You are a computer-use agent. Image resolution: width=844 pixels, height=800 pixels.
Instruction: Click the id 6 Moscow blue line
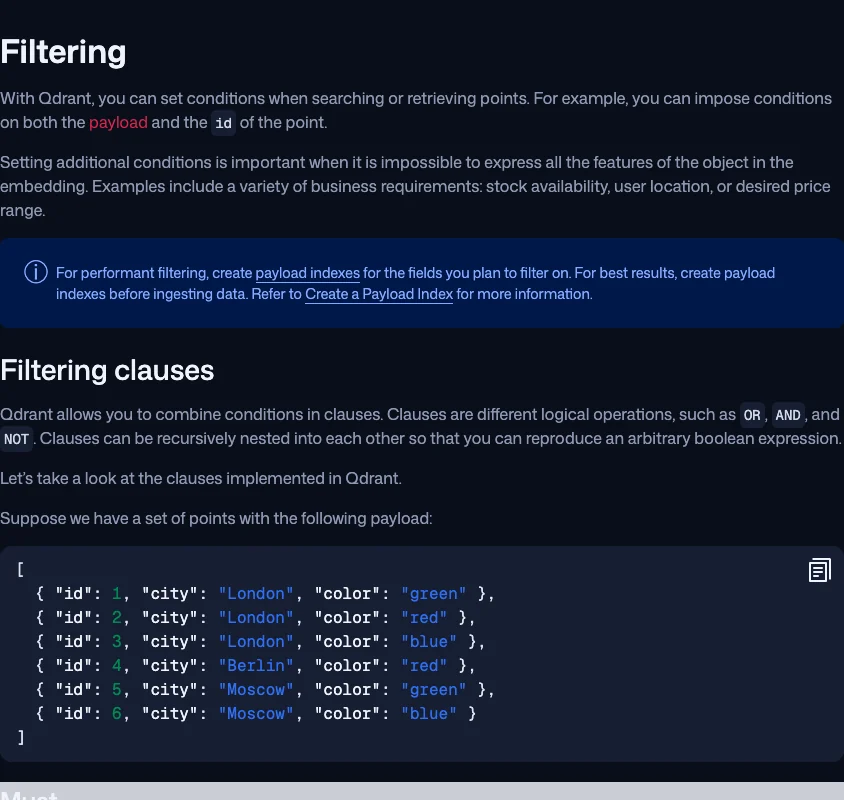coord(256,714)
